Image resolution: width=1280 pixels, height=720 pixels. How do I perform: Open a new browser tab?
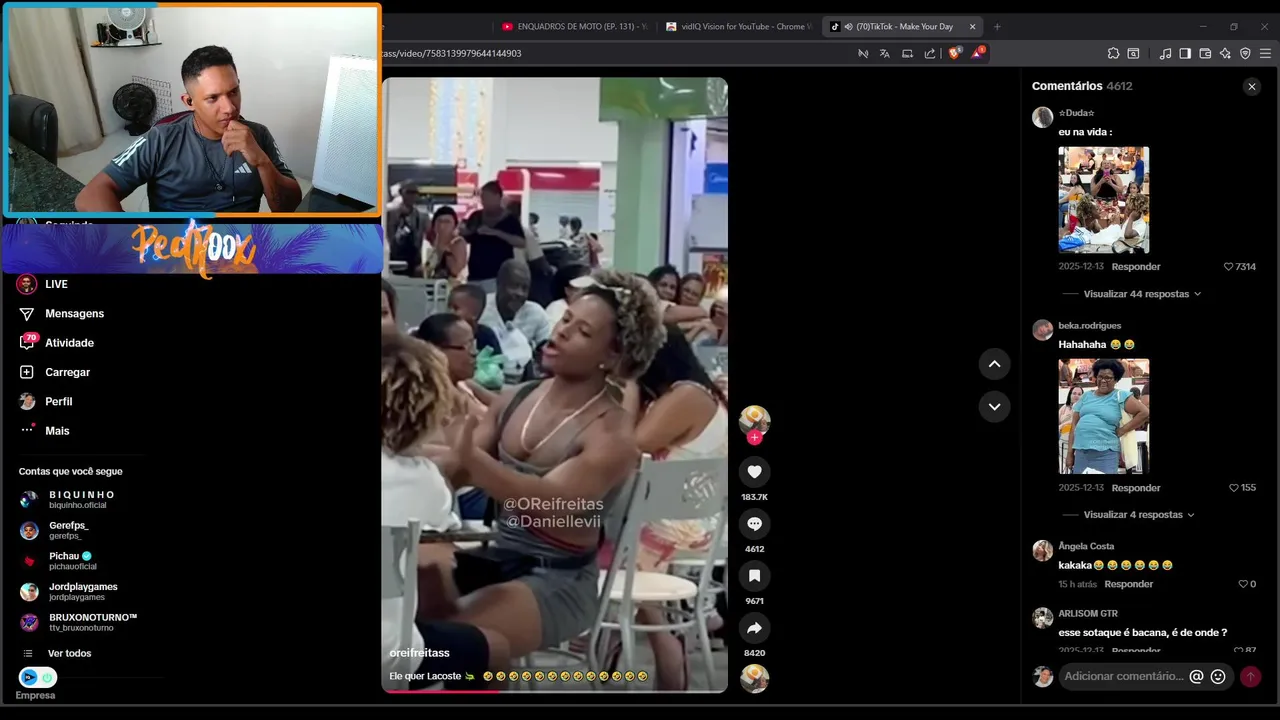click(x=997, y=27)
